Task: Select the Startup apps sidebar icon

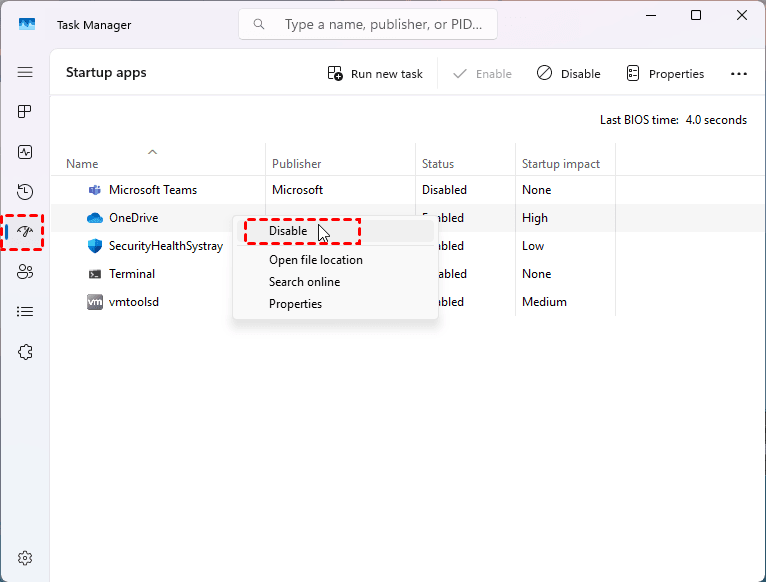Action: (x=25, y=232)
